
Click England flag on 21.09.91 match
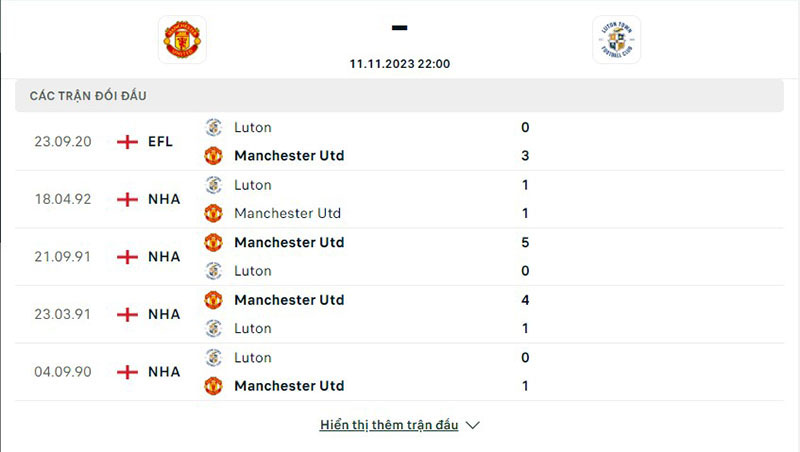pos(127,257)
